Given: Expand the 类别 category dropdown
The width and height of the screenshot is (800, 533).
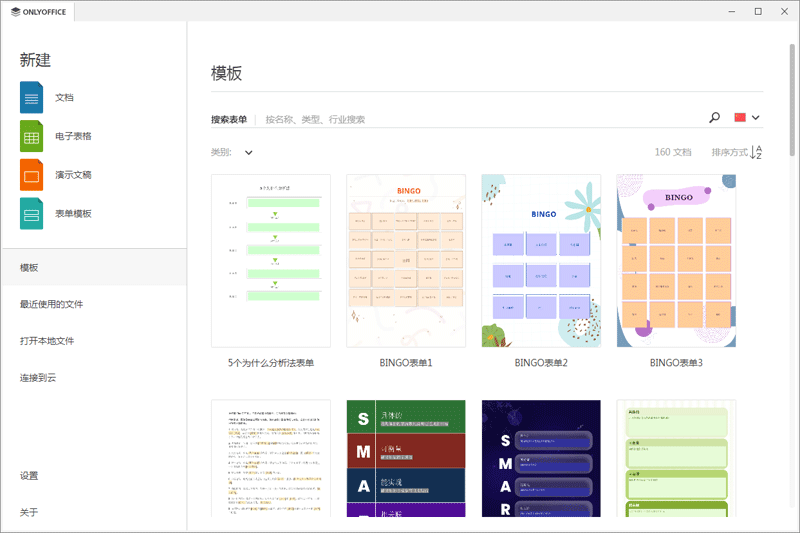Looking at the screenshot, I should click(248, 153).
